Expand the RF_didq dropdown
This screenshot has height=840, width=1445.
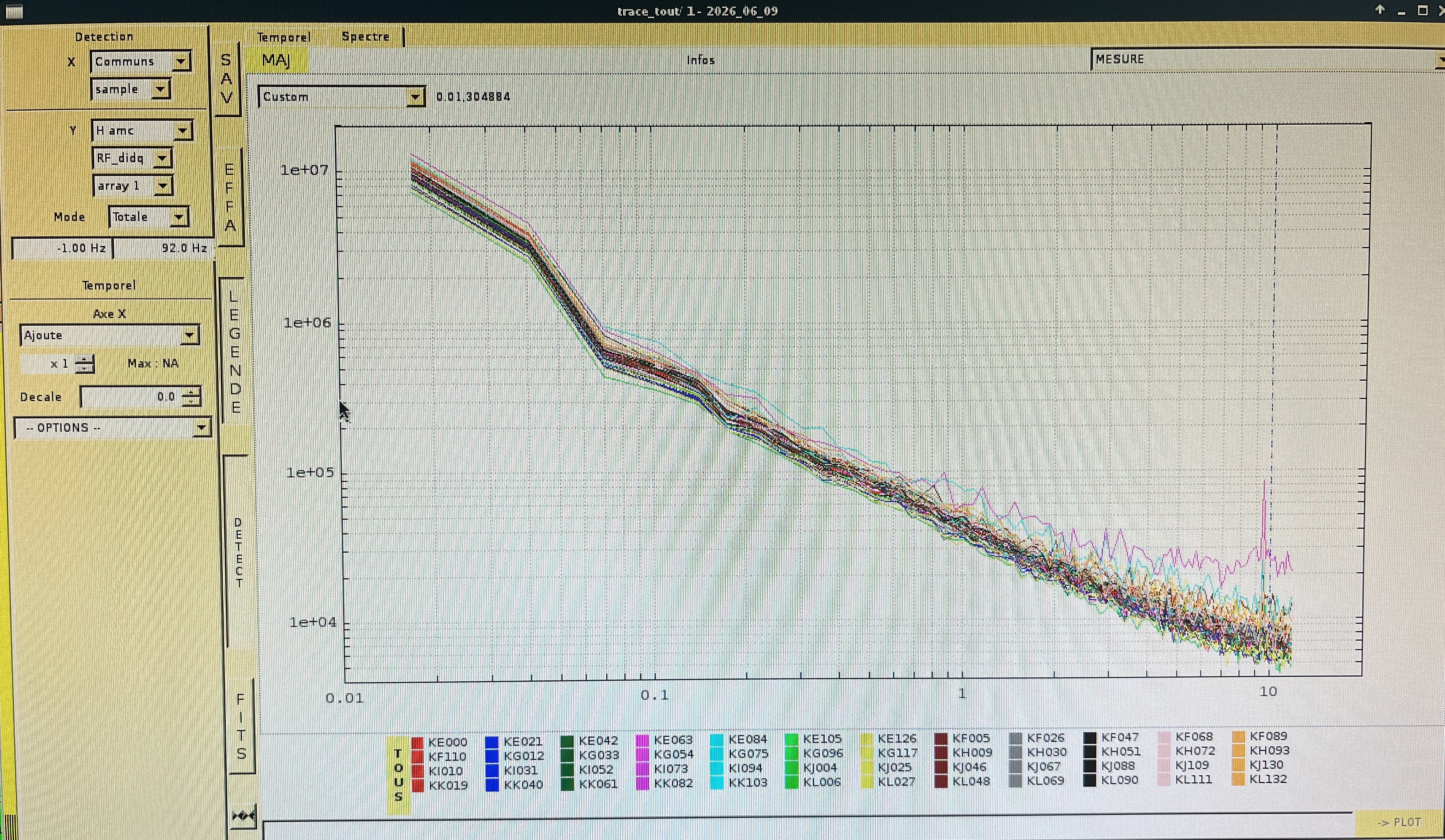(x=132, y=158)
